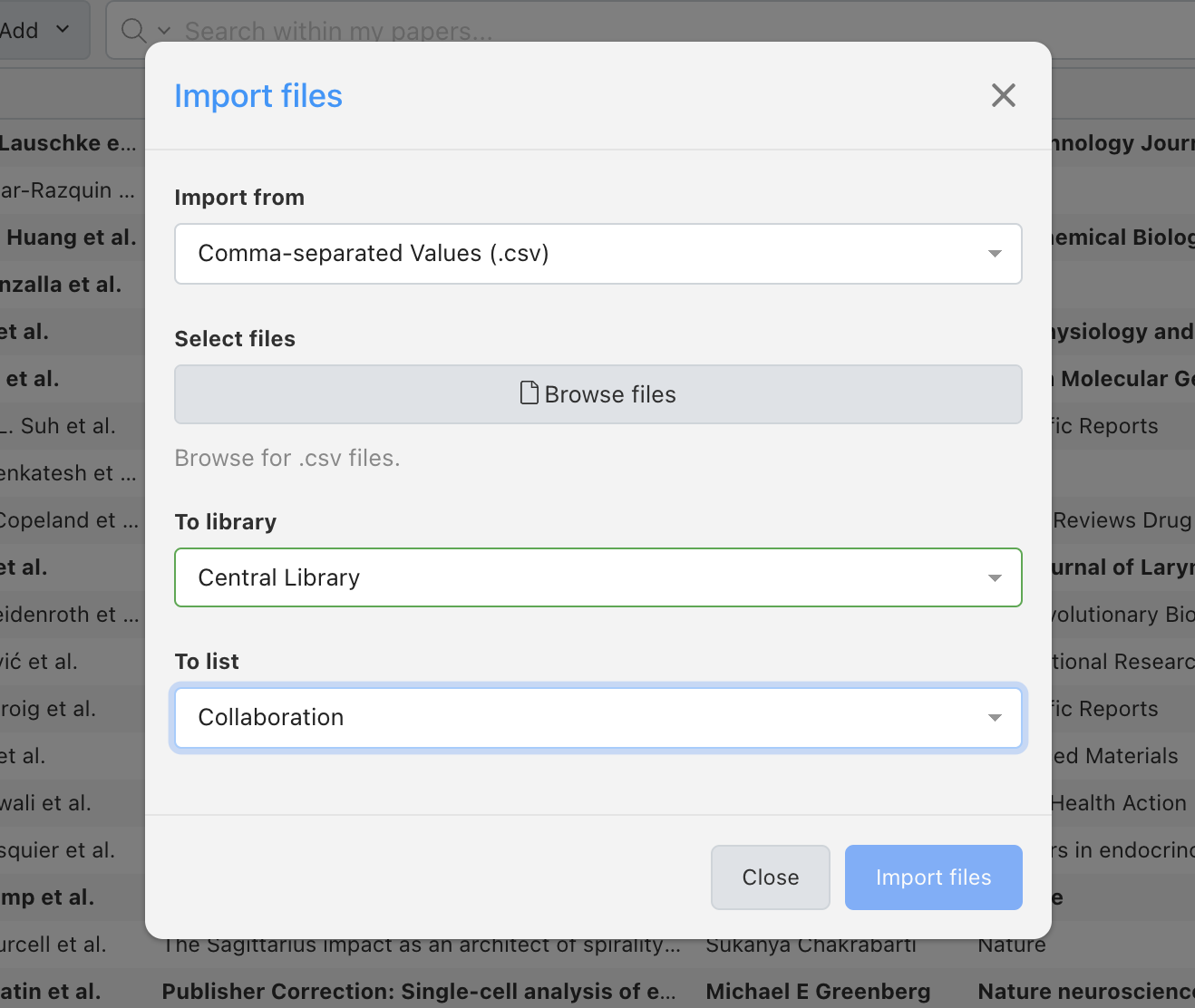Screen dimensions: 1195x1008
Task: Click author Sukanya Chakrabarti
Action: (x=811, y=946)
